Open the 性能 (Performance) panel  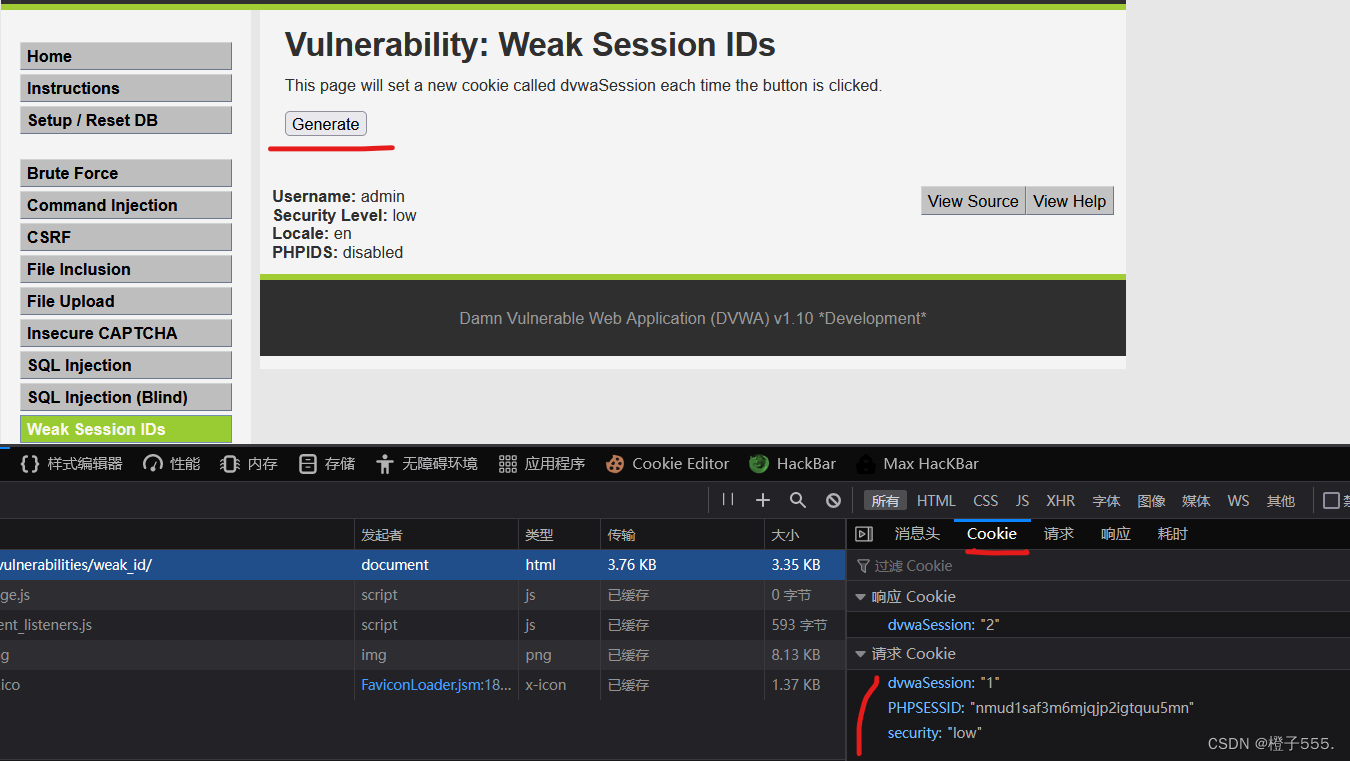click(170, 463)
